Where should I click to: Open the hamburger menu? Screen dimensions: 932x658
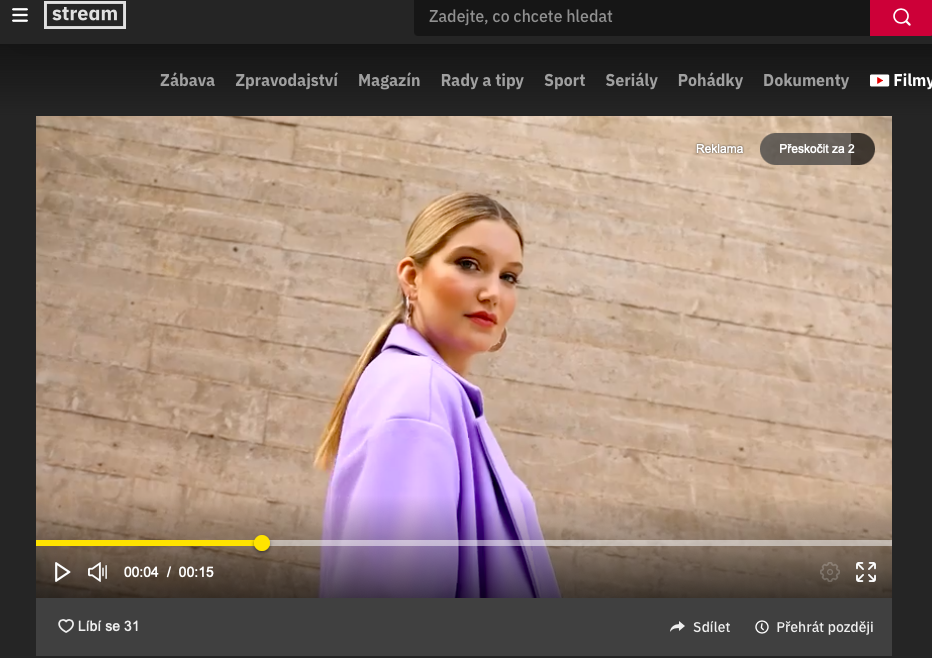coord(20,16)
